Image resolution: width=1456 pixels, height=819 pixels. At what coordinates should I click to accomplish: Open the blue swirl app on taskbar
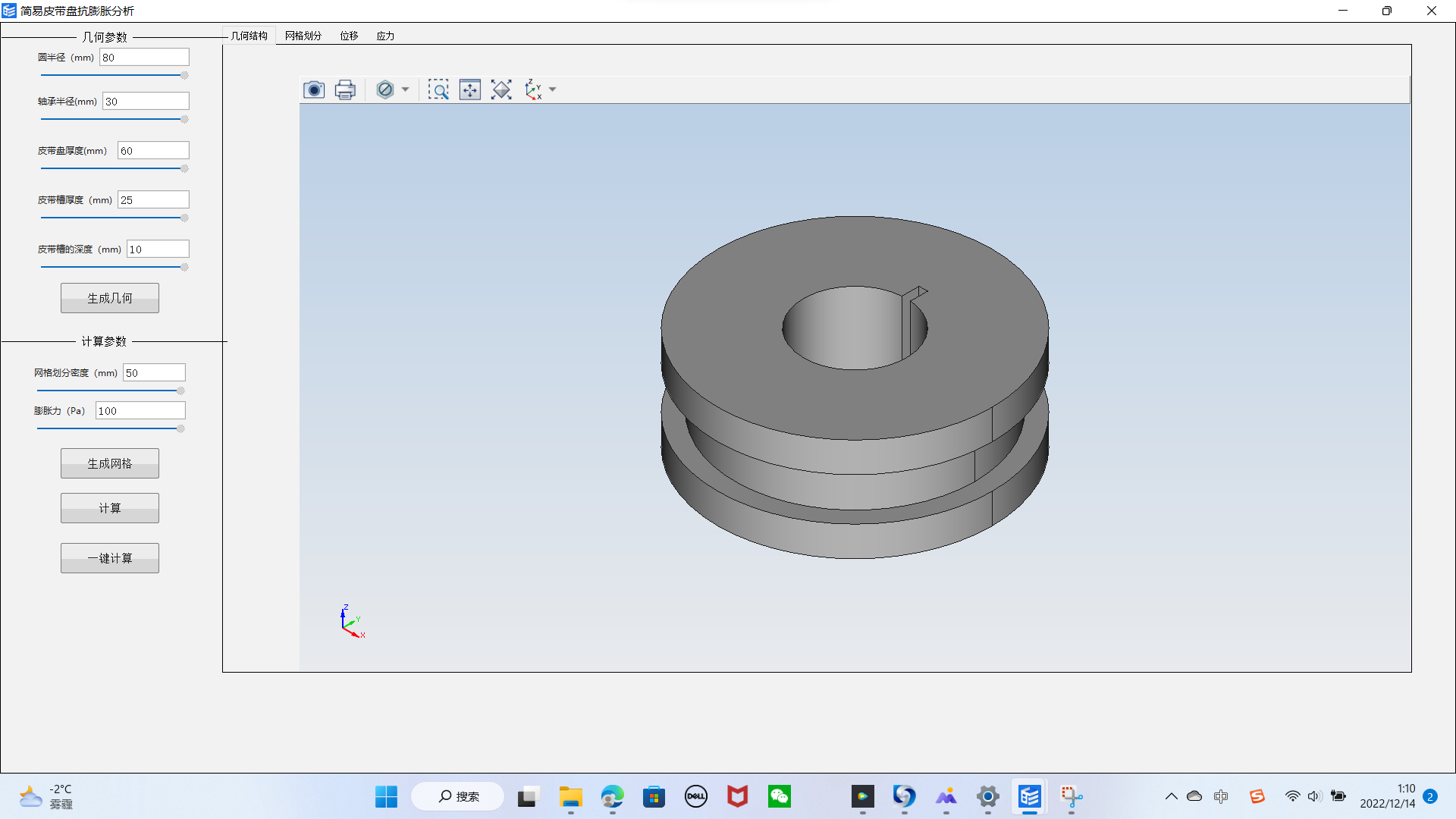tap(904, 796)
